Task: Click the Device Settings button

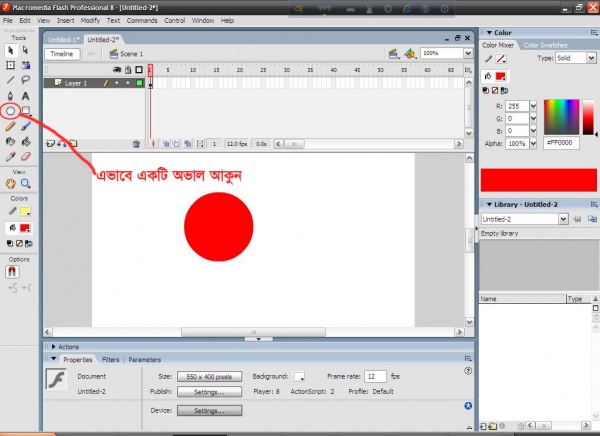Action: click(209, 410)
